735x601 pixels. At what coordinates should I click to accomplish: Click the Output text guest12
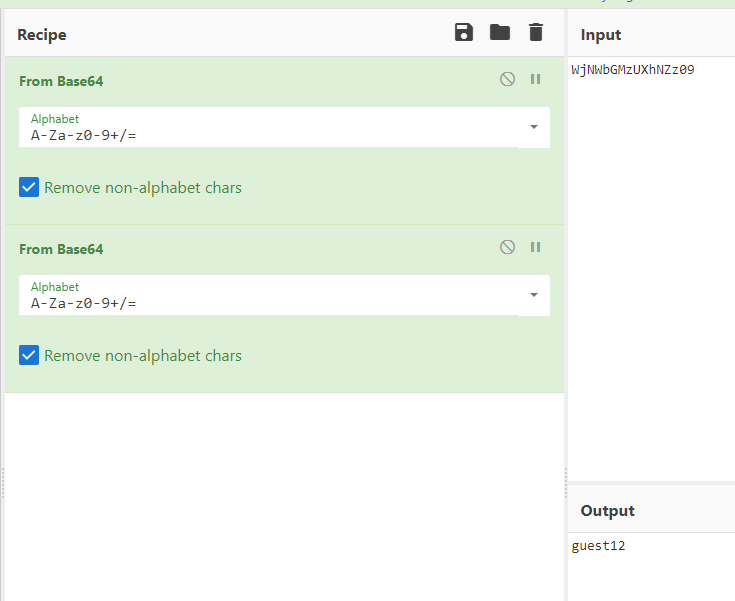(x=598, y=546)
